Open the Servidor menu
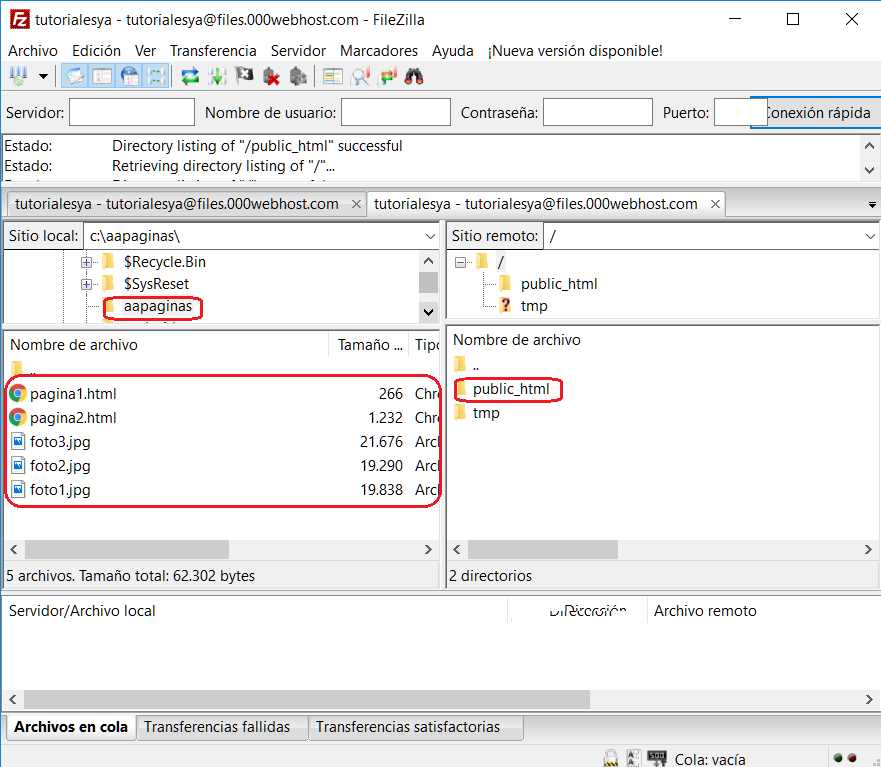881x767 pixels. click(298, 51)
